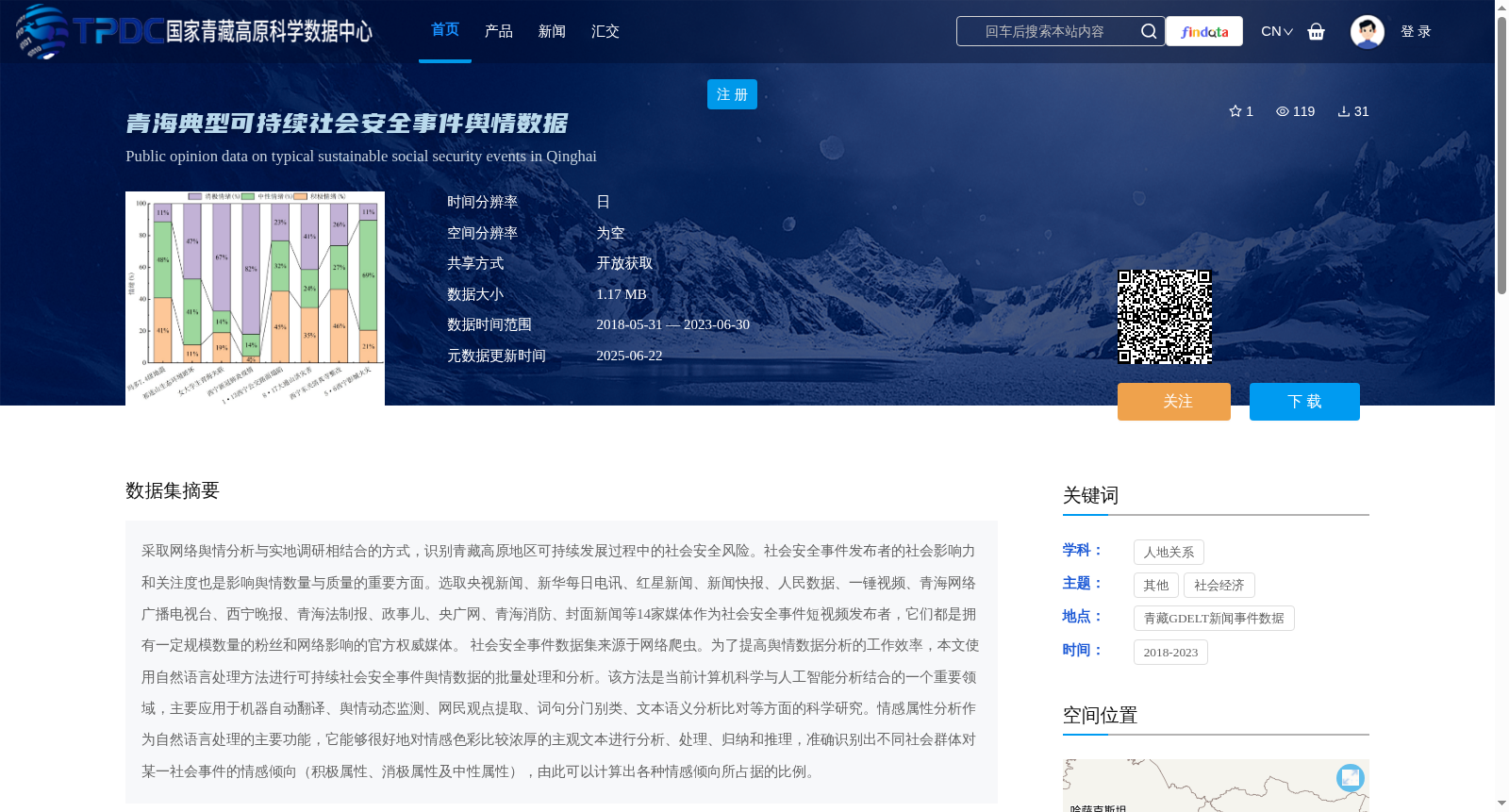Click the 登录 login link
Viewport: 1509px width, 812px height.
click(1416, 31)
